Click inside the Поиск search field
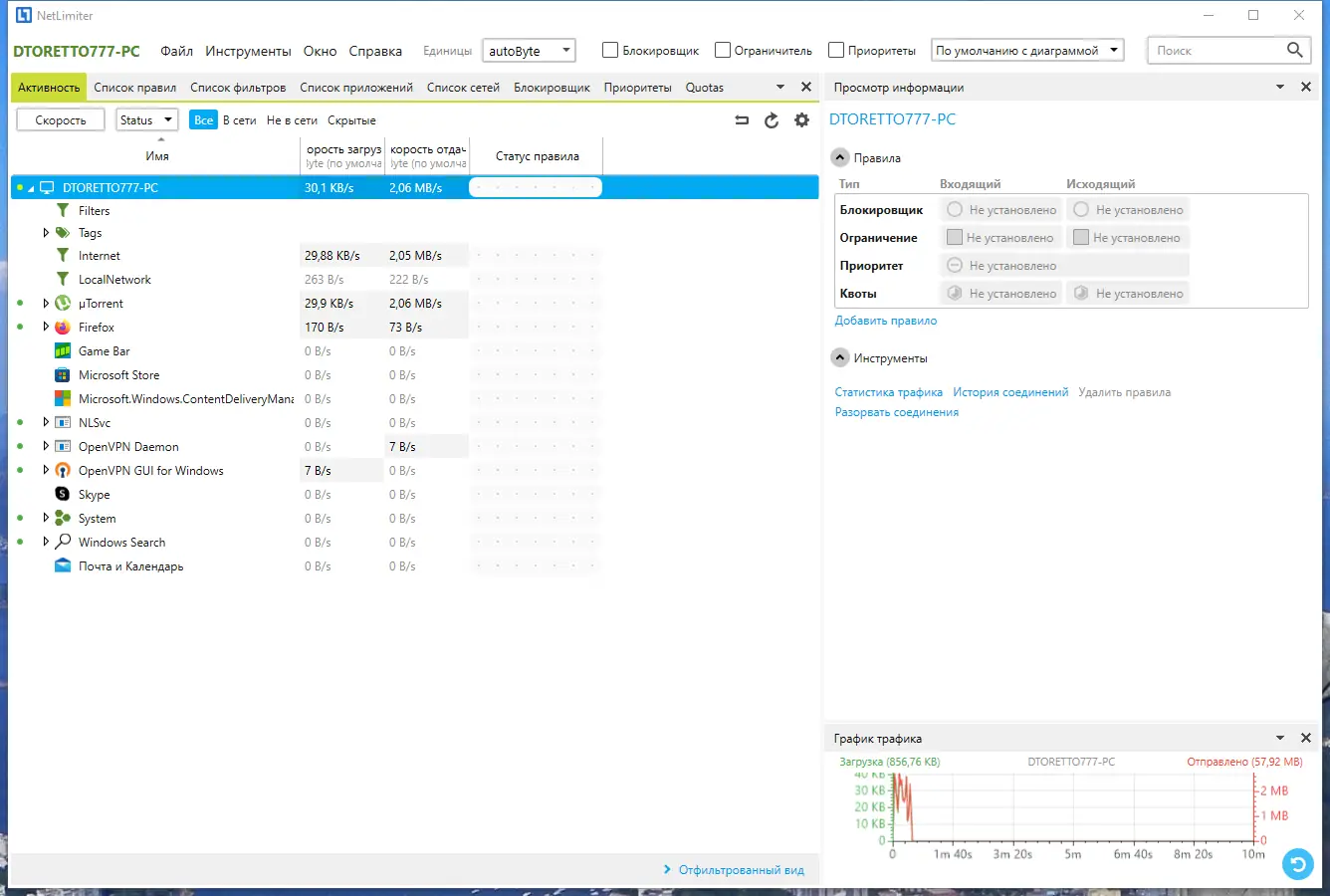The width and height of the screenshot is (1330, 896). point(1215,49)
